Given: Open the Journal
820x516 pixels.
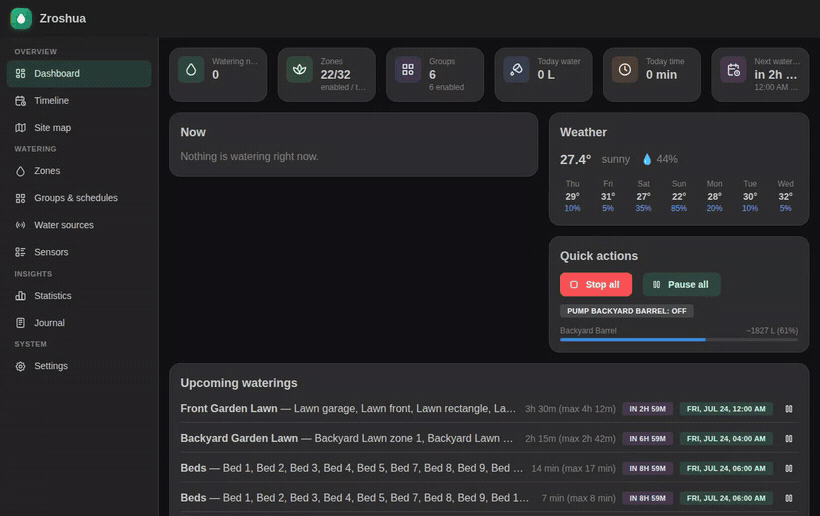Looking at the screenshot, I should [x=79, y=323].
